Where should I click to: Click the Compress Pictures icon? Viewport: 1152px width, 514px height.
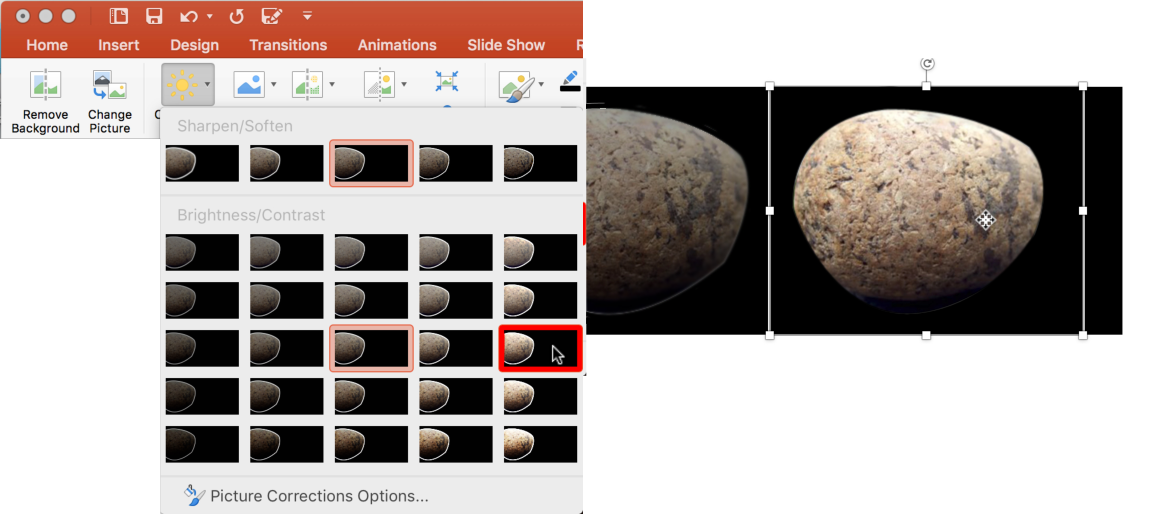click(446, 82)
